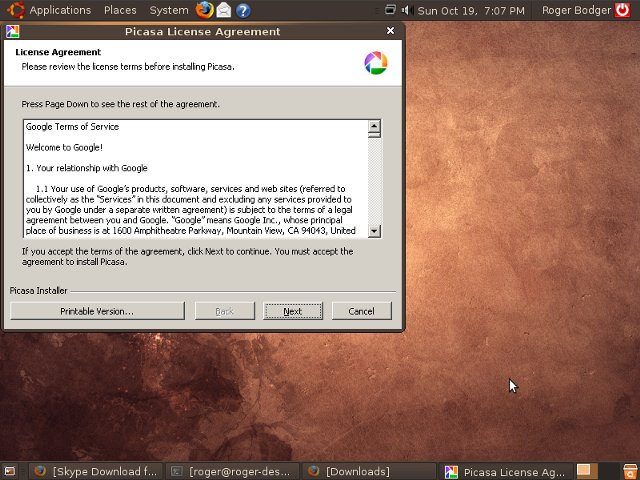
Task: Click the Next button
Action: click(x=293, y=311)
